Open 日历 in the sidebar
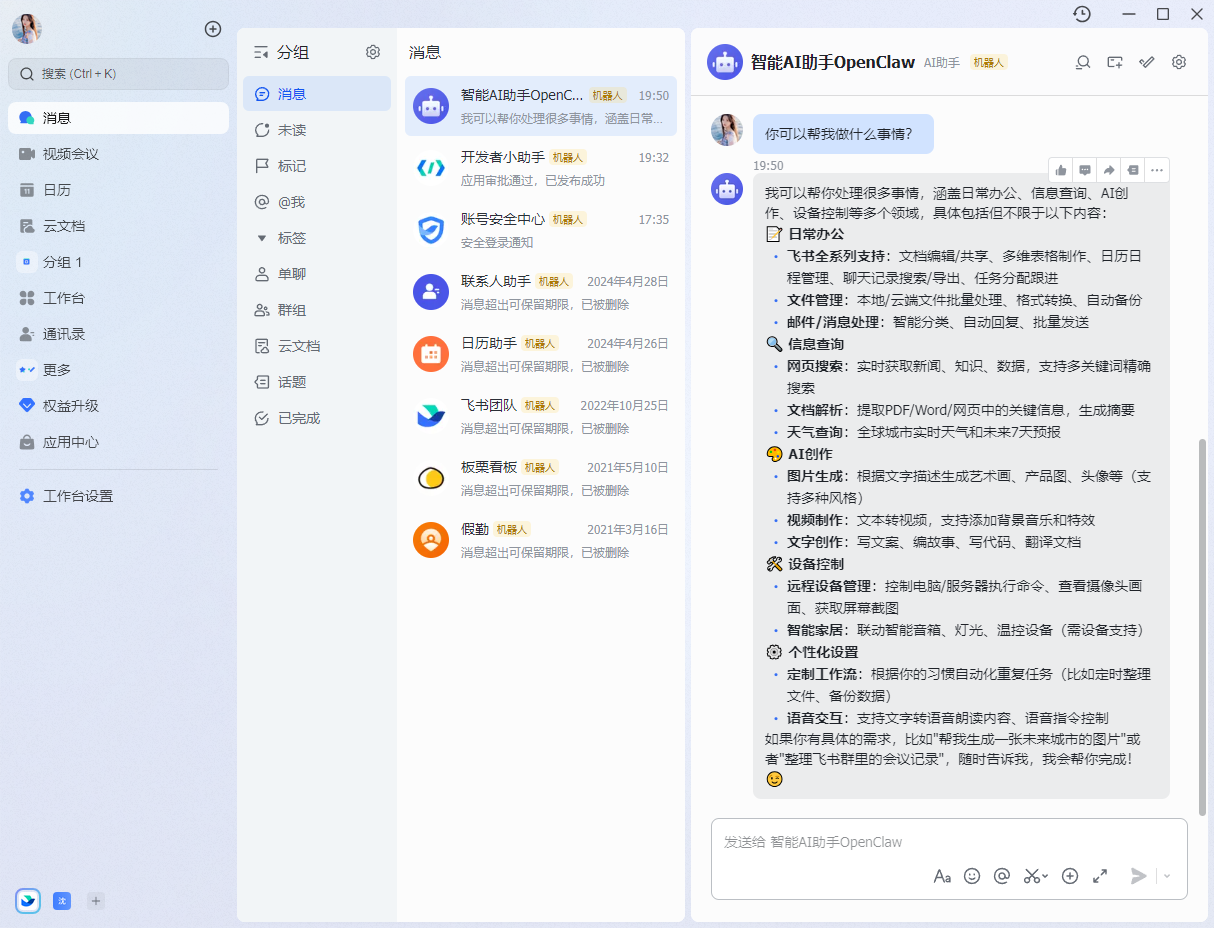Screen dimensions: 1214x928 pyautogui.click(x=118, y=190)
